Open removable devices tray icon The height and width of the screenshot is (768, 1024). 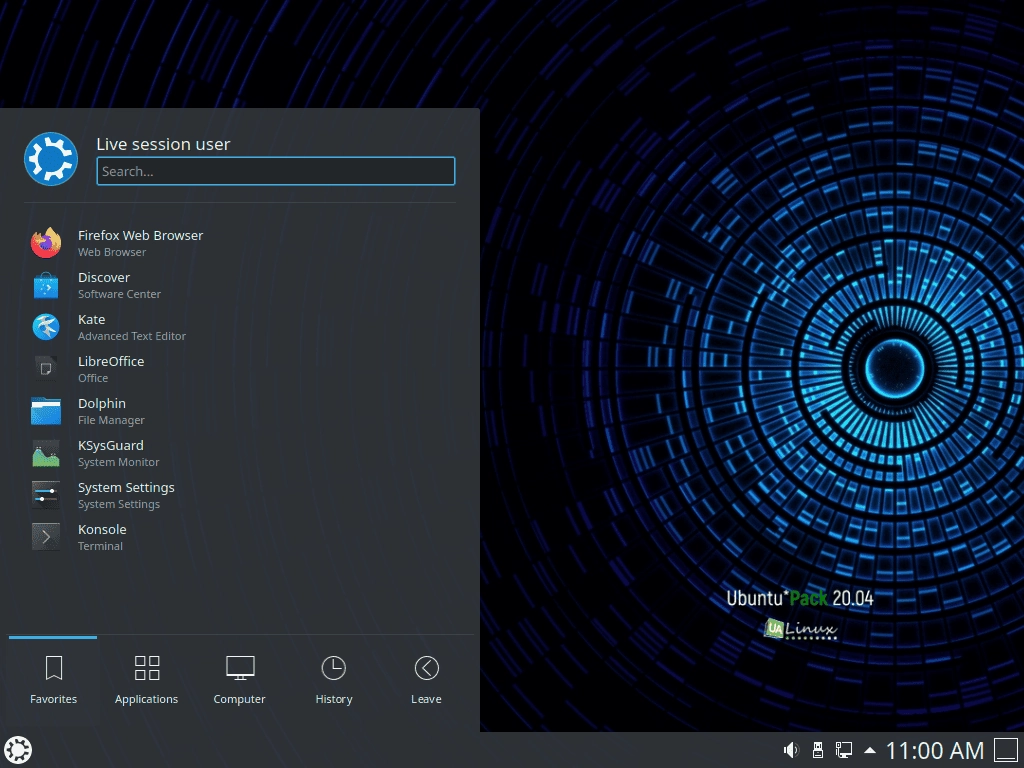click(x=817, y=750)
